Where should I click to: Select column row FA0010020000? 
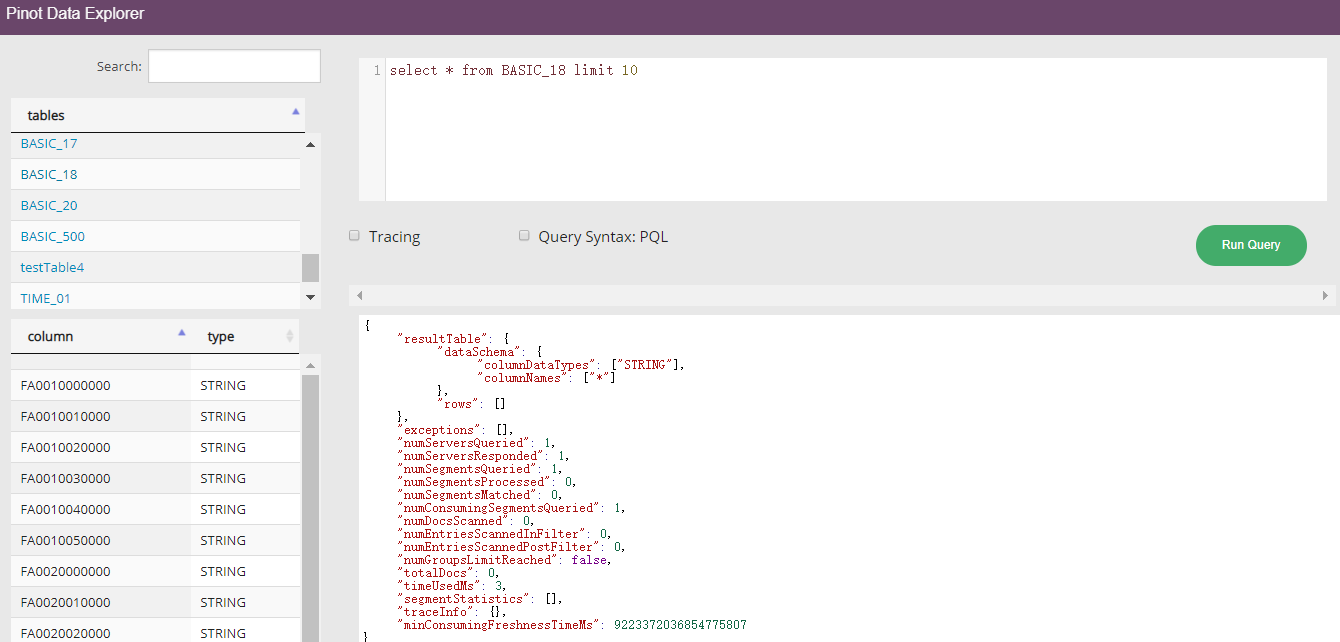(155, 447)
